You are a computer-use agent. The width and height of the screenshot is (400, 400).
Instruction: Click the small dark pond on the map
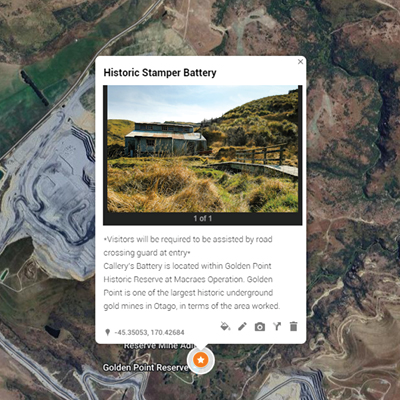pos(52,331)
